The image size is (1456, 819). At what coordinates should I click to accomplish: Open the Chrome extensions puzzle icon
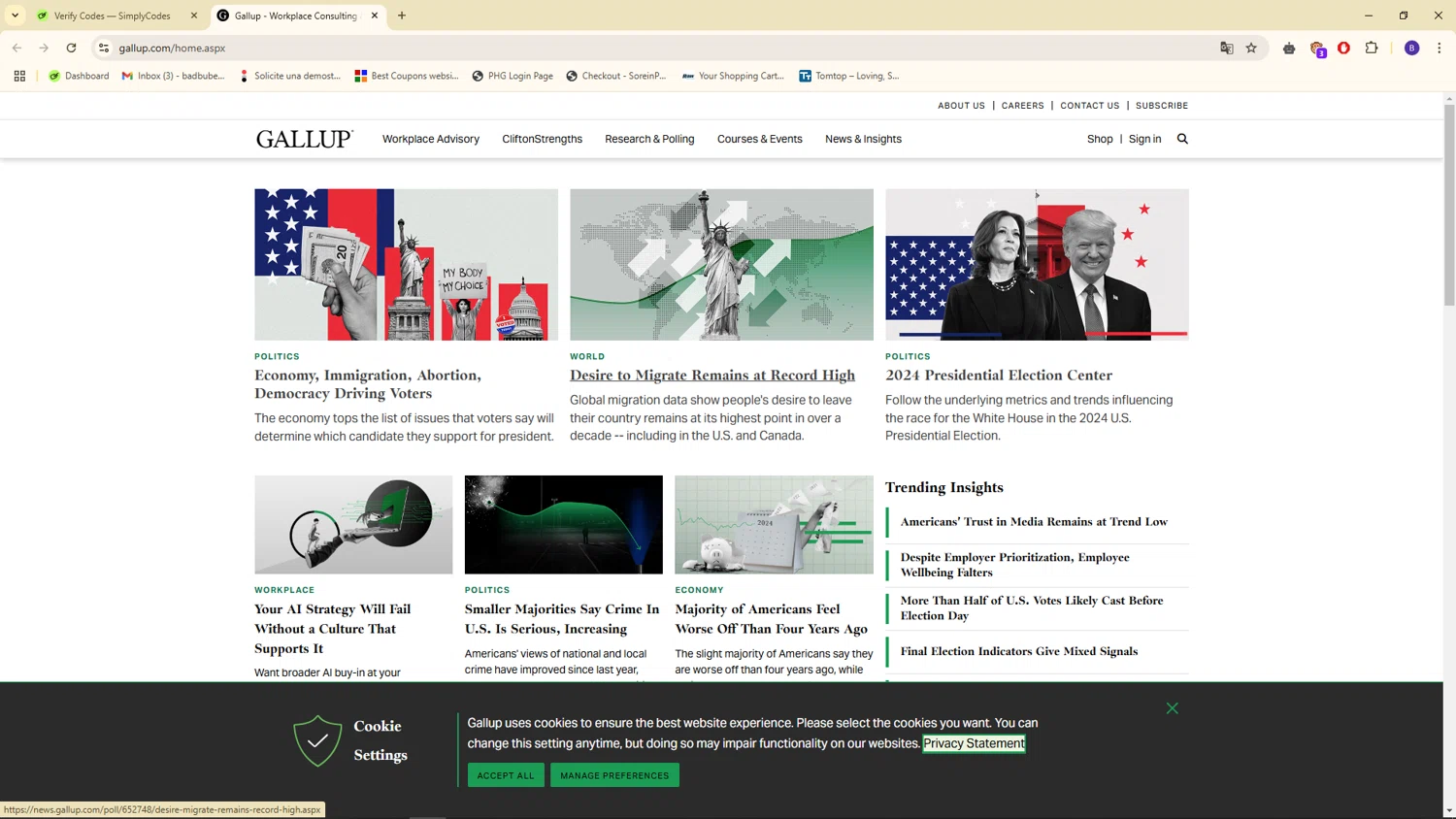pyautogui.click(x=1372, y=48)
